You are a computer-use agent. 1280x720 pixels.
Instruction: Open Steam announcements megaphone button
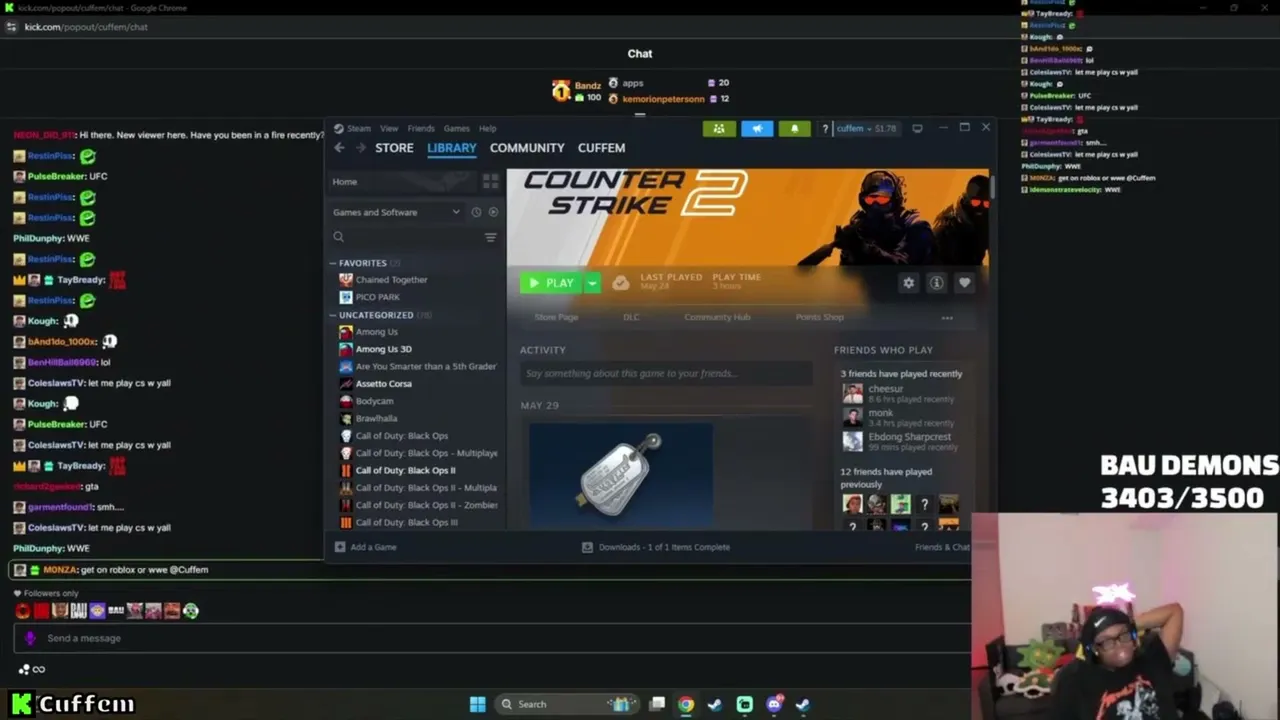point(757,128)
